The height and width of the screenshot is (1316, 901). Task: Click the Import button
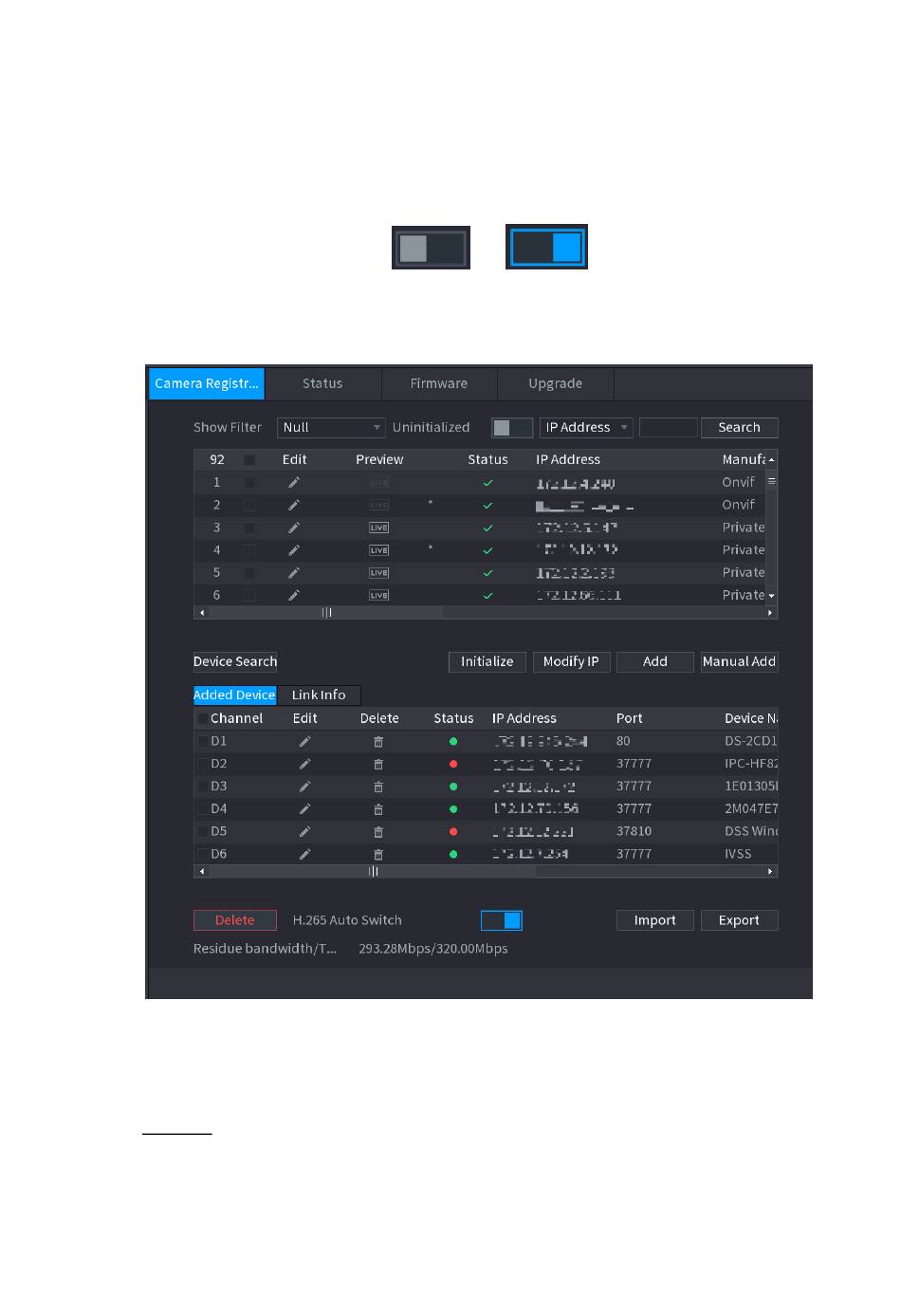(x=655, y=920)
